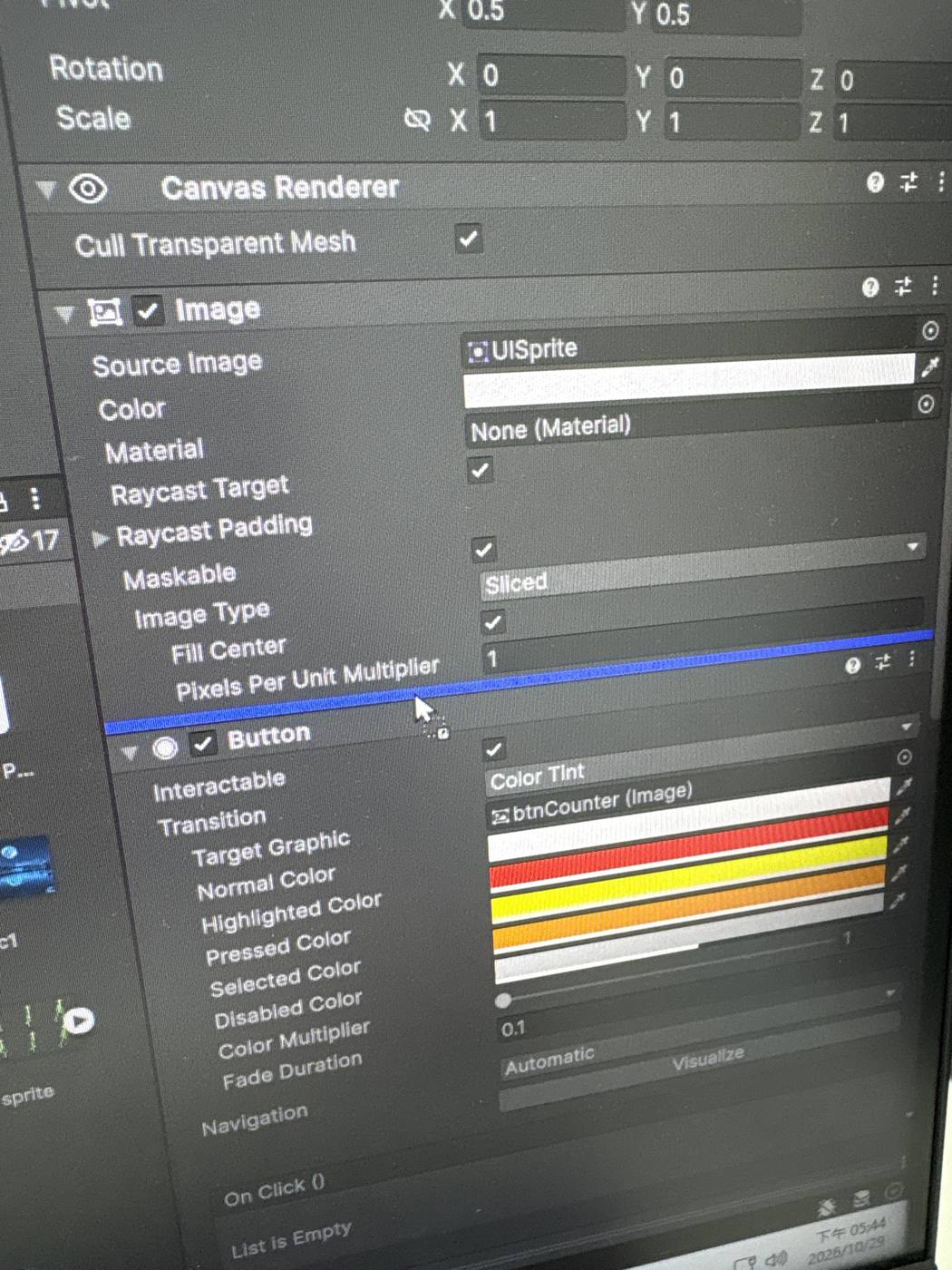Use eyedropper for Highlighted Color

(x=901, y=816)
